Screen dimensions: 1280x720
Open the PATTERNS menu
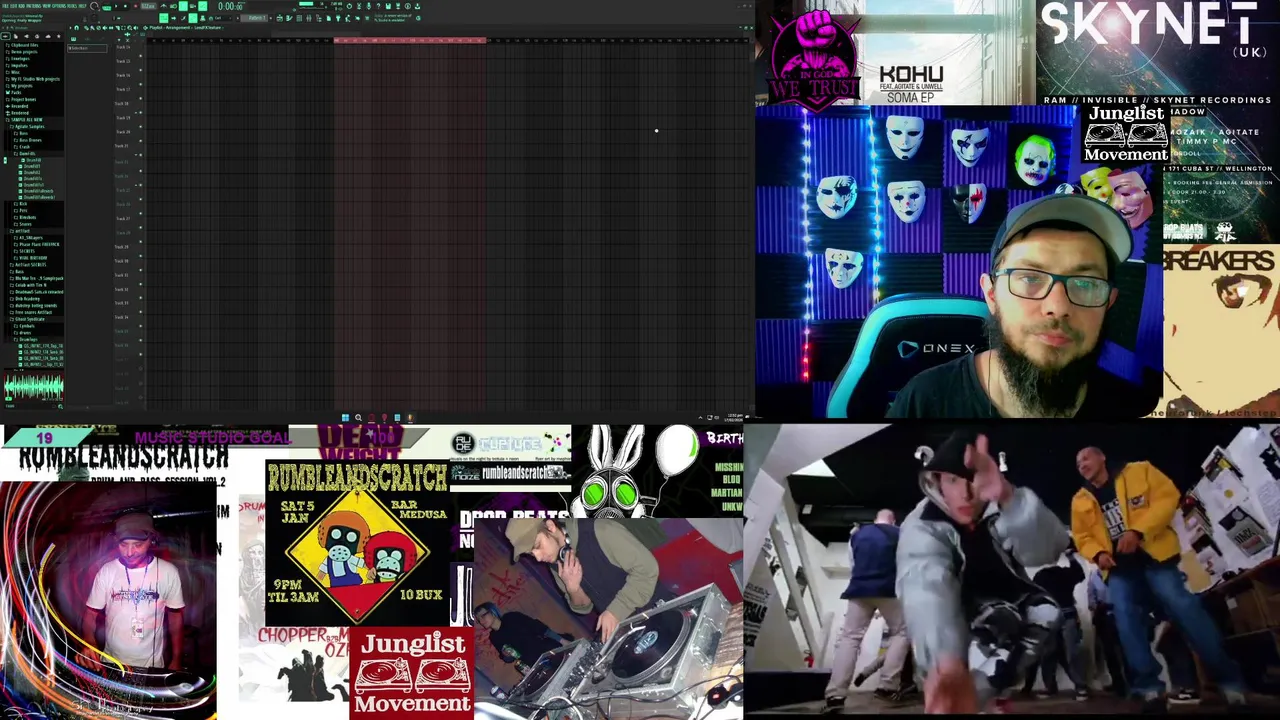(x=34, y=6)
